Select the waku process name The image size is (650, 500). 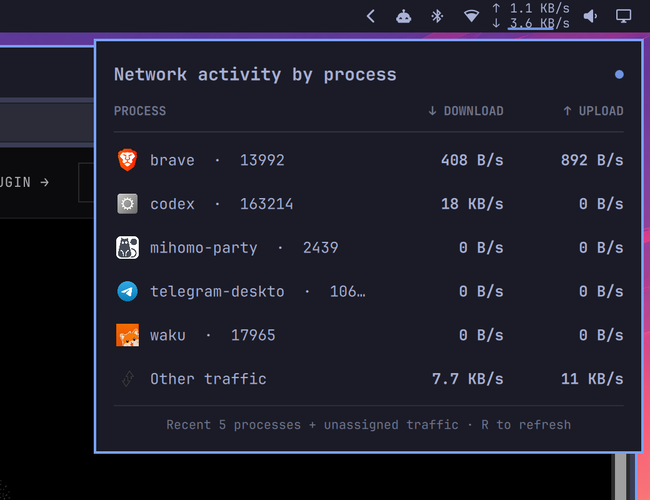[x=167, y=335]
